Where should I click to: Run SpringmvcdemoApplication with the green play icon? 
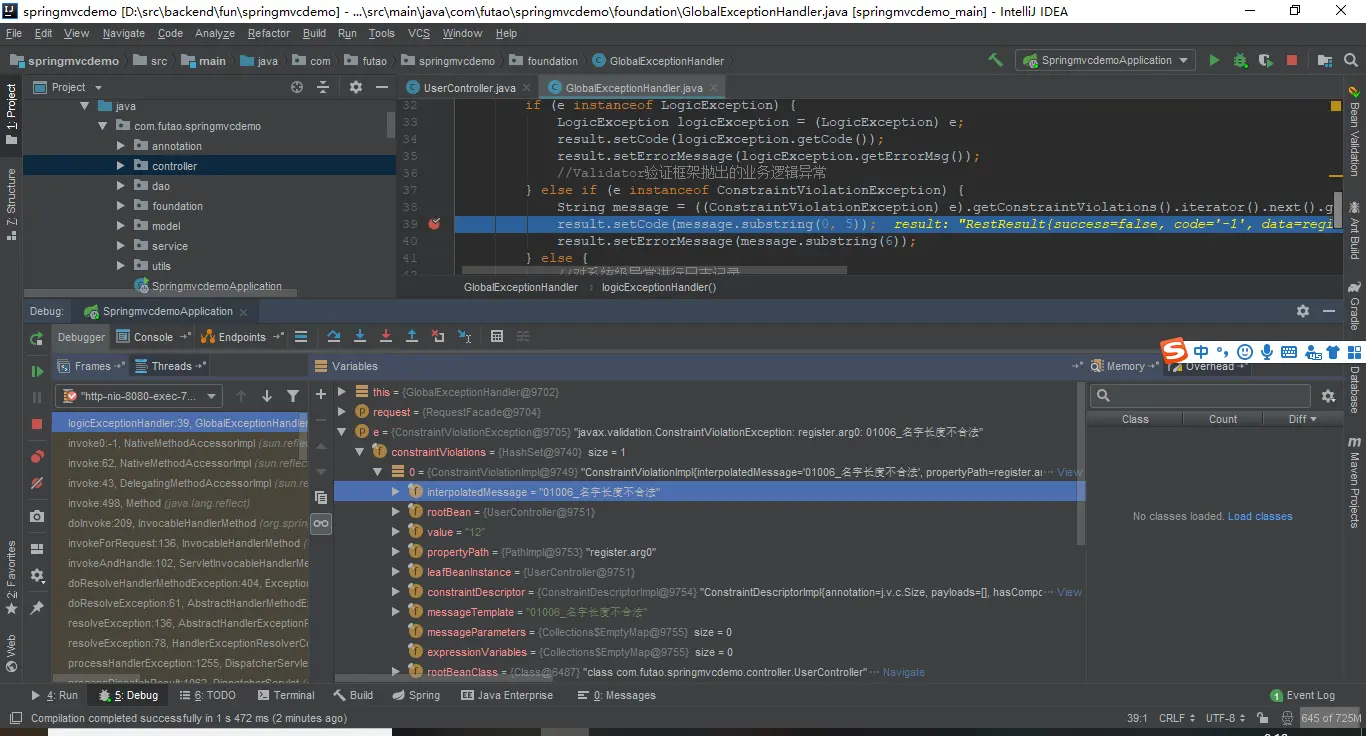click(x=1214, y=60)
